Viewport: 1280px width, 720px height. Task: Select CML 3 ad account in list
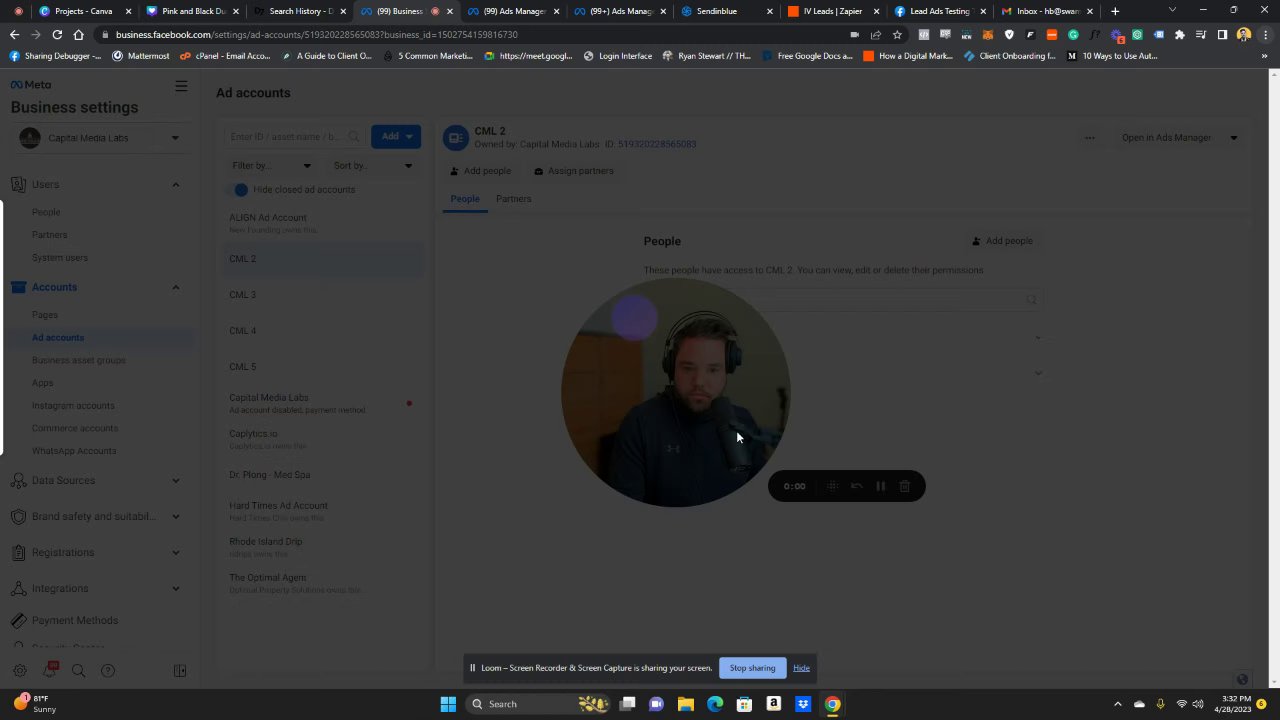(x=321, y=295)
